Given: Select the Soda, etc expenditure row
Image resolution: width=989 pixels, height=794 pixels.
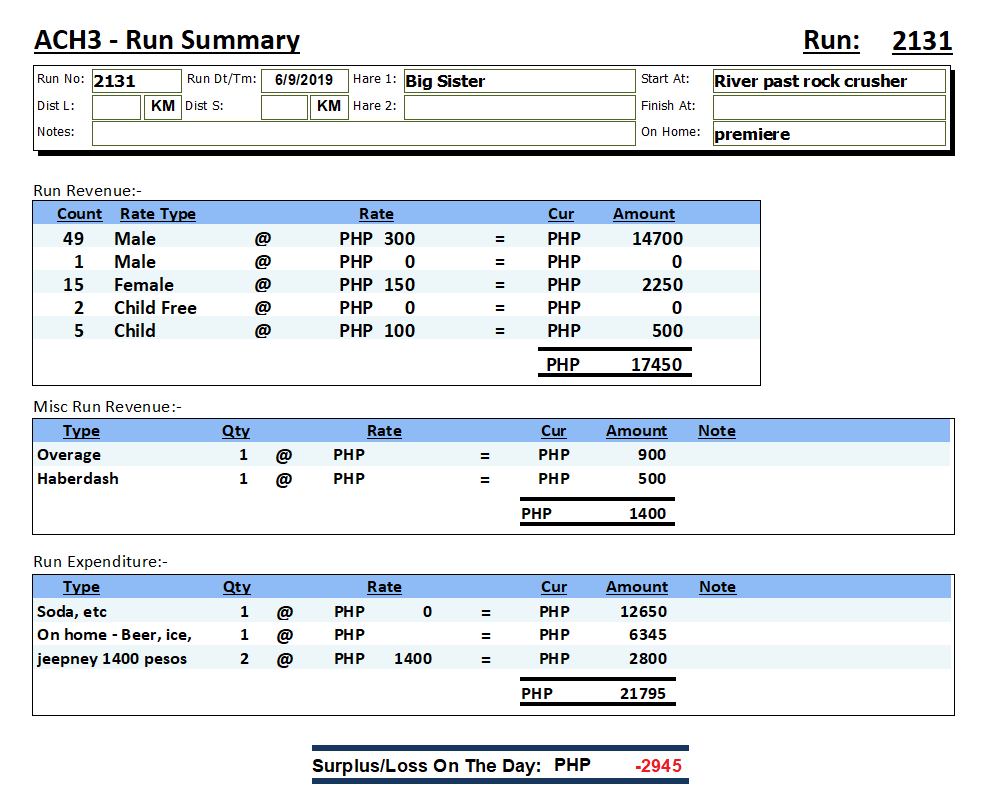Looking at the screenshot, I should (72, 612).
